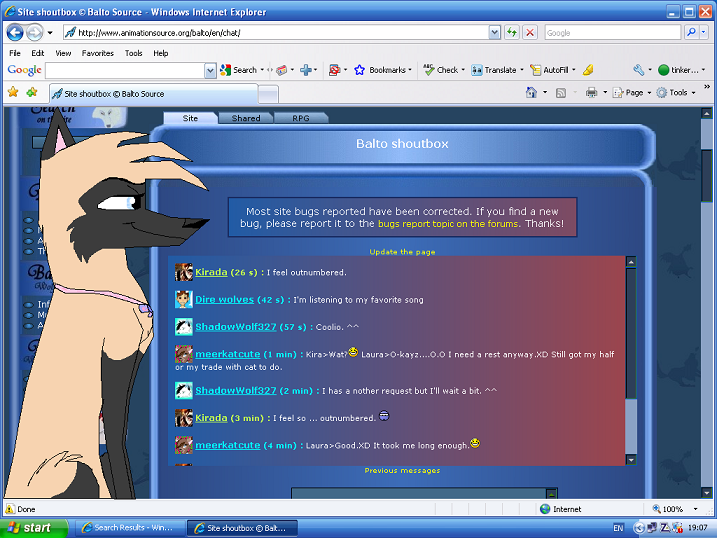Click the red Stop loading icon

[530, 32]
